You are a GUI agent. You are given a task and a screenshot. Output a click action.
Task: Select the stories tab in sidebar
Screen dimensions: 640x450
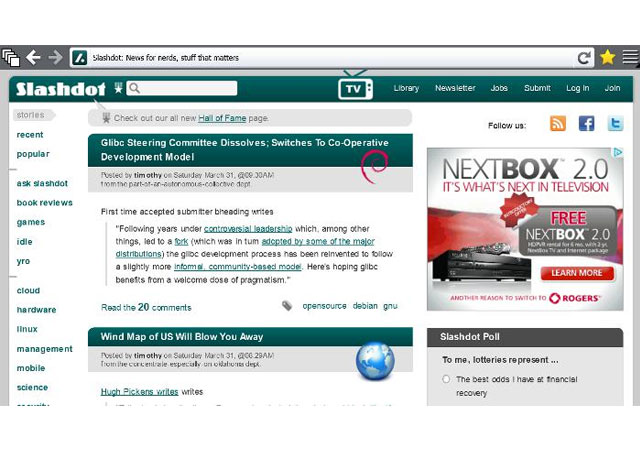[33, 115]
